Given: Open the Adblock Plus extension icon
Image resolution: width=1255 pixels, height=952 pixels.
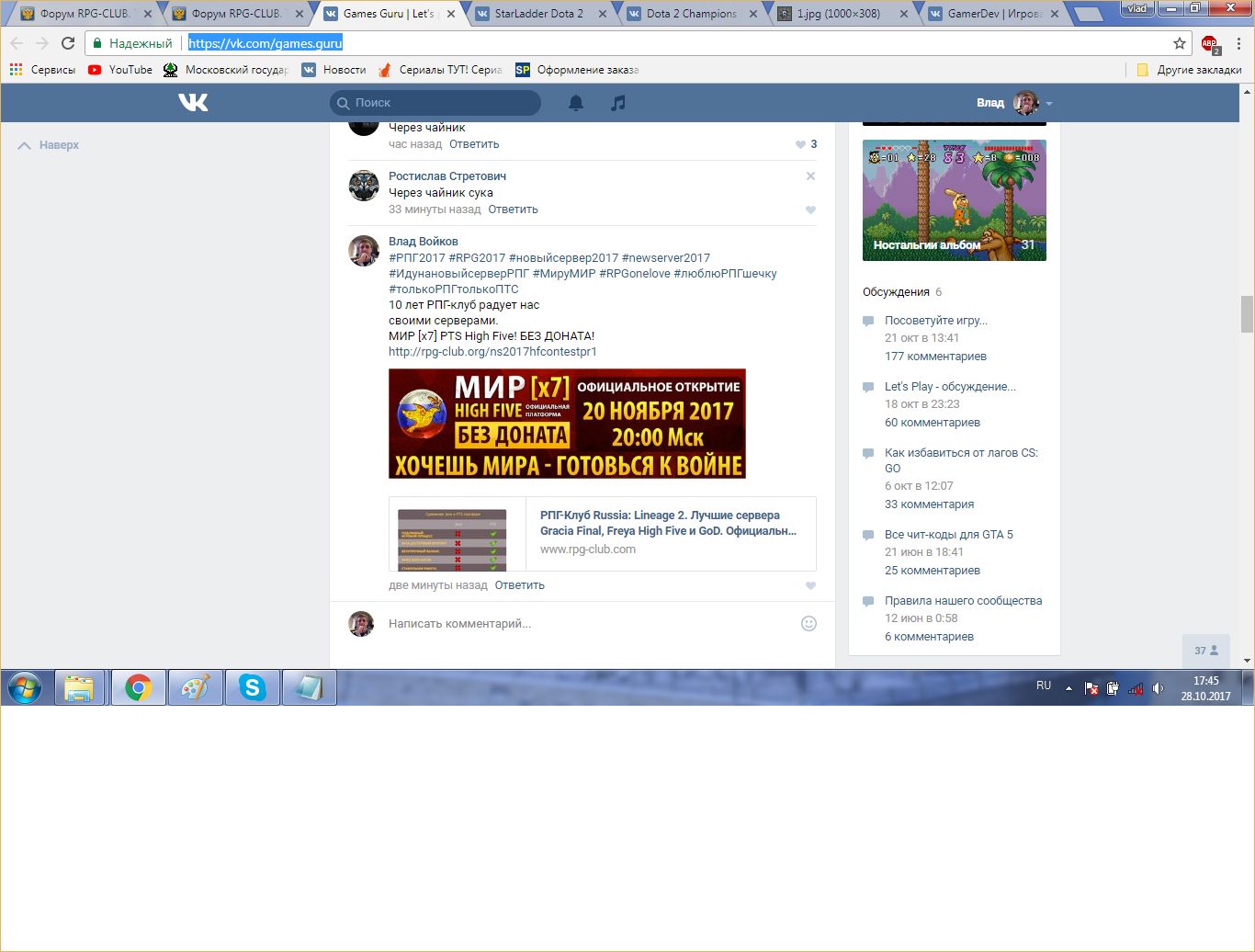Looking at the screenshot, I should pos(1210,43).
